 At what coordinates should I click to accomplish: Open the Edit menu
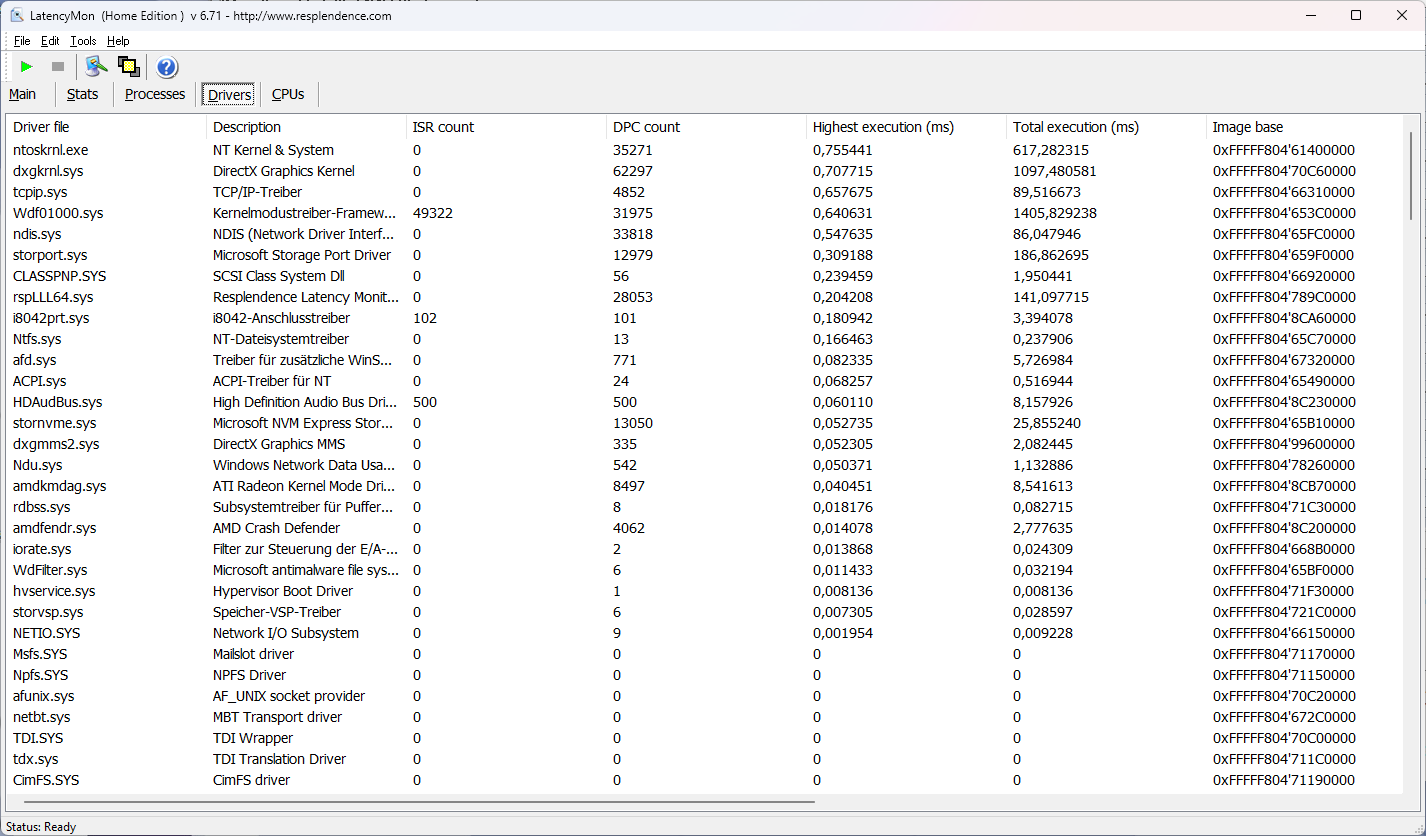pyautogui.click(x=50, y=41)
